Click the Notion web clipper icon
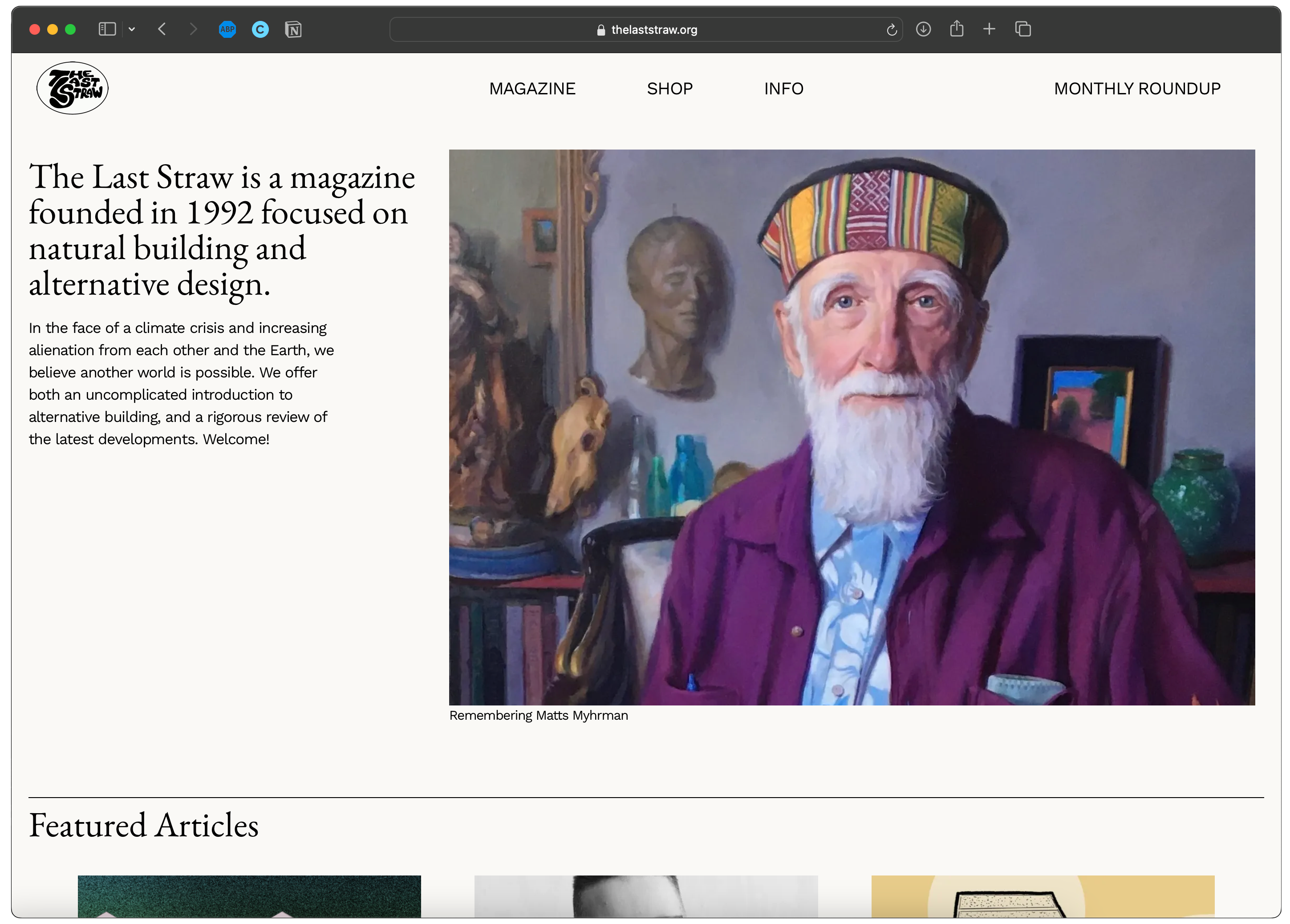The image size is (1290, 924). pyautogui.click(x=293, y=29)
